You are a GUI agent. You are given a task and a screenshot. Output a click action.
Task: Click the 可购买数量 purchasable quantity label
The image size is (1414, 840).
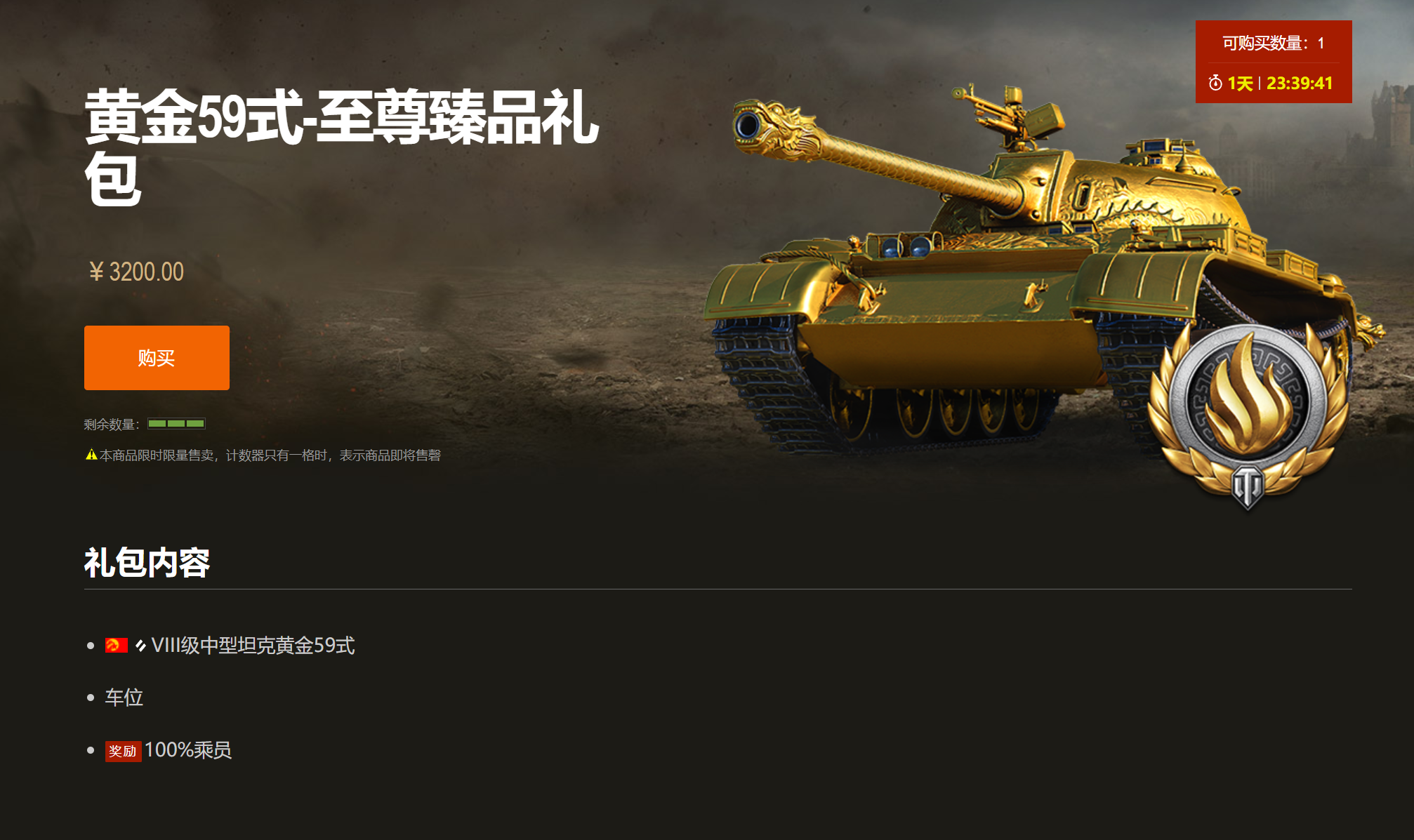point(1265,44)
